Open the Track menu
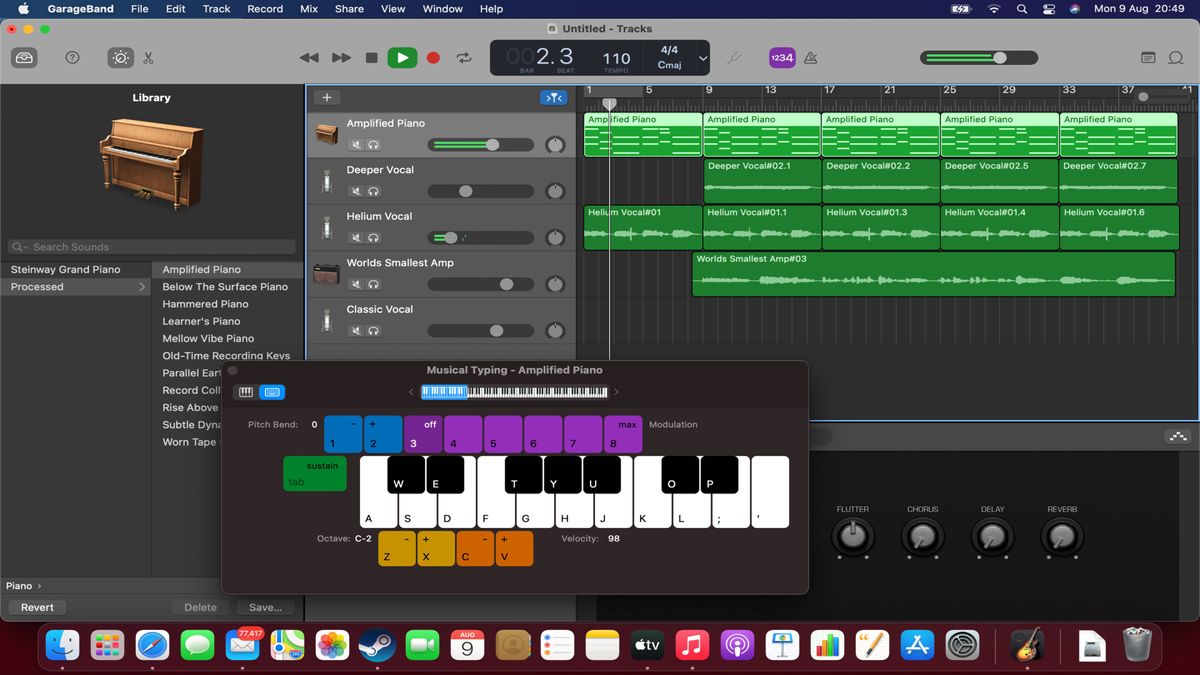 click(216, 8)
